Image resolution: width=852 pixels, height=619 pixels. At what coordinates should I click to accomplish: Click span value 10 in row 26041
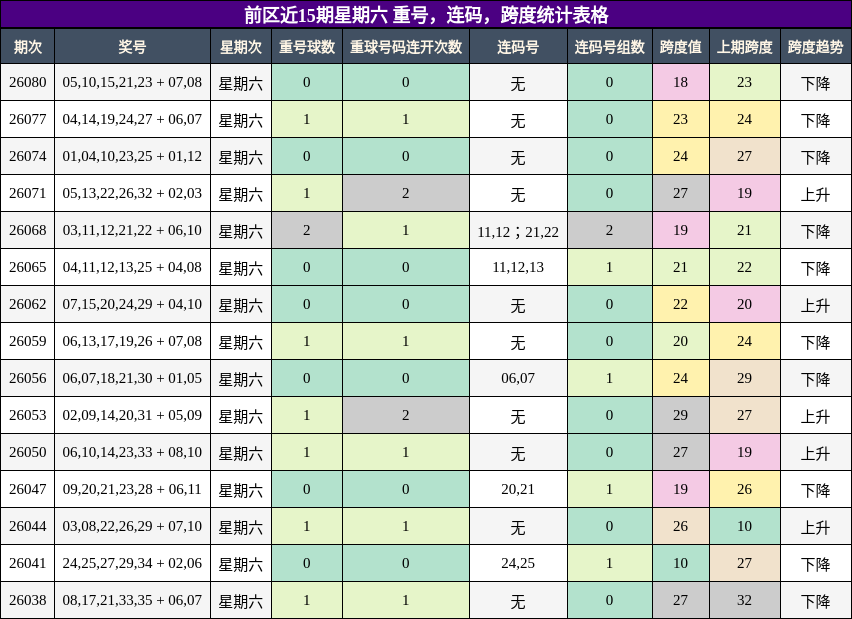tap(680, 562)
